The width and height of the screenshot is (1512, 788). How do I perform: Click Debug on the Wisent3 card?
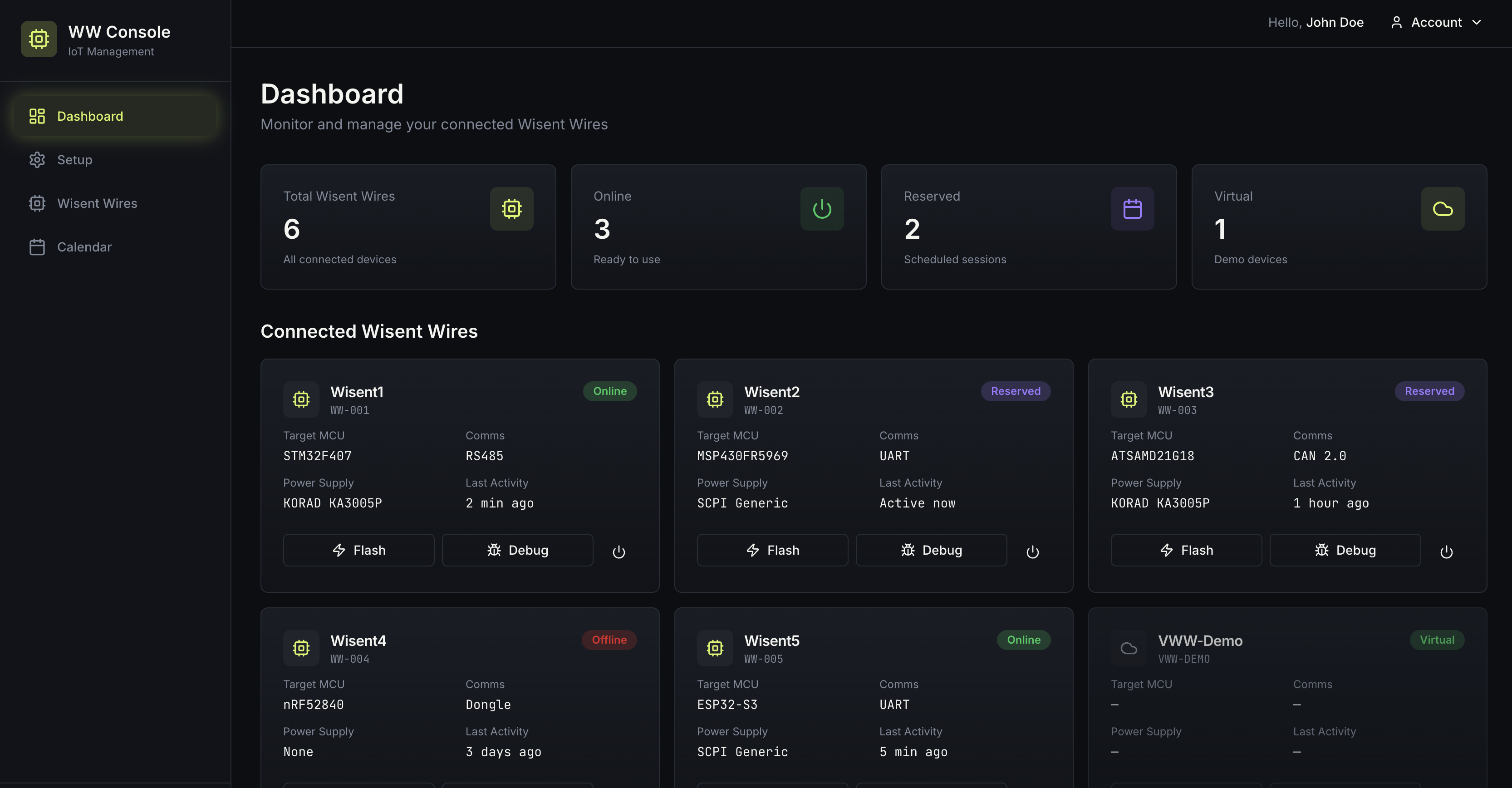coord(1345,550)
